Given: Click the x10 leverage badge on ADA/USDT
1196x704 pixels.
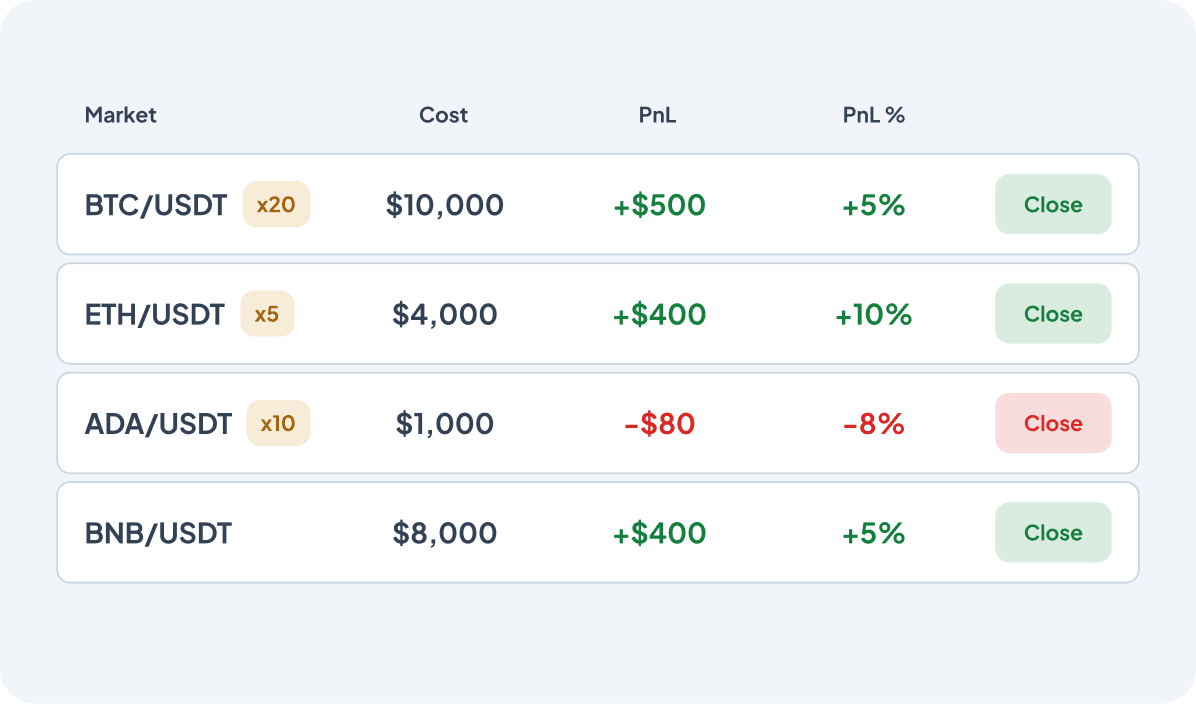Looking at the screenshot, I should click(x=278, y=423).
